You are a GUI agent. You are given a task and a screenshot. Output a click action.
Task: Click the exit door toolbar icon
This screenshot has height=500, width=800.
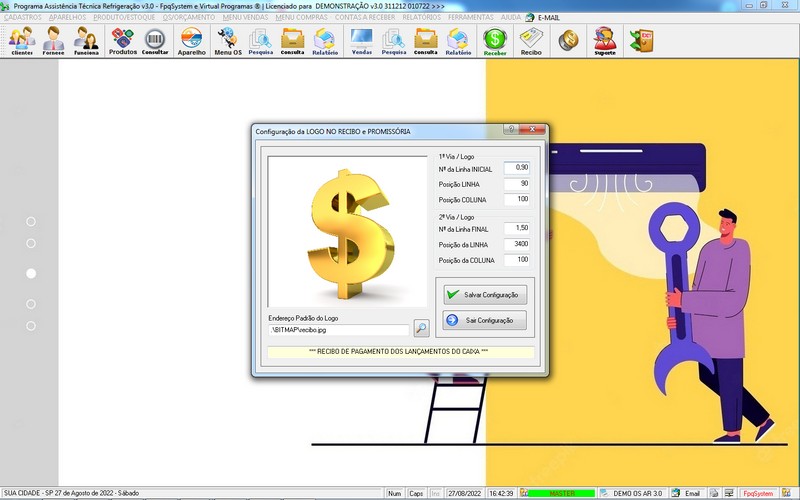(x=641, y=40)
